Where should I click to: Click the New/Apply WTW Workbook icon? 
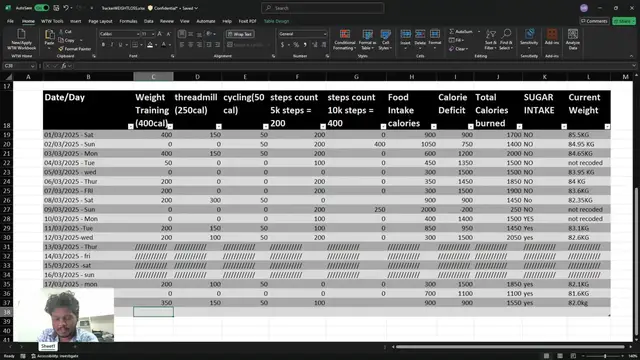[x=21, y=34]
